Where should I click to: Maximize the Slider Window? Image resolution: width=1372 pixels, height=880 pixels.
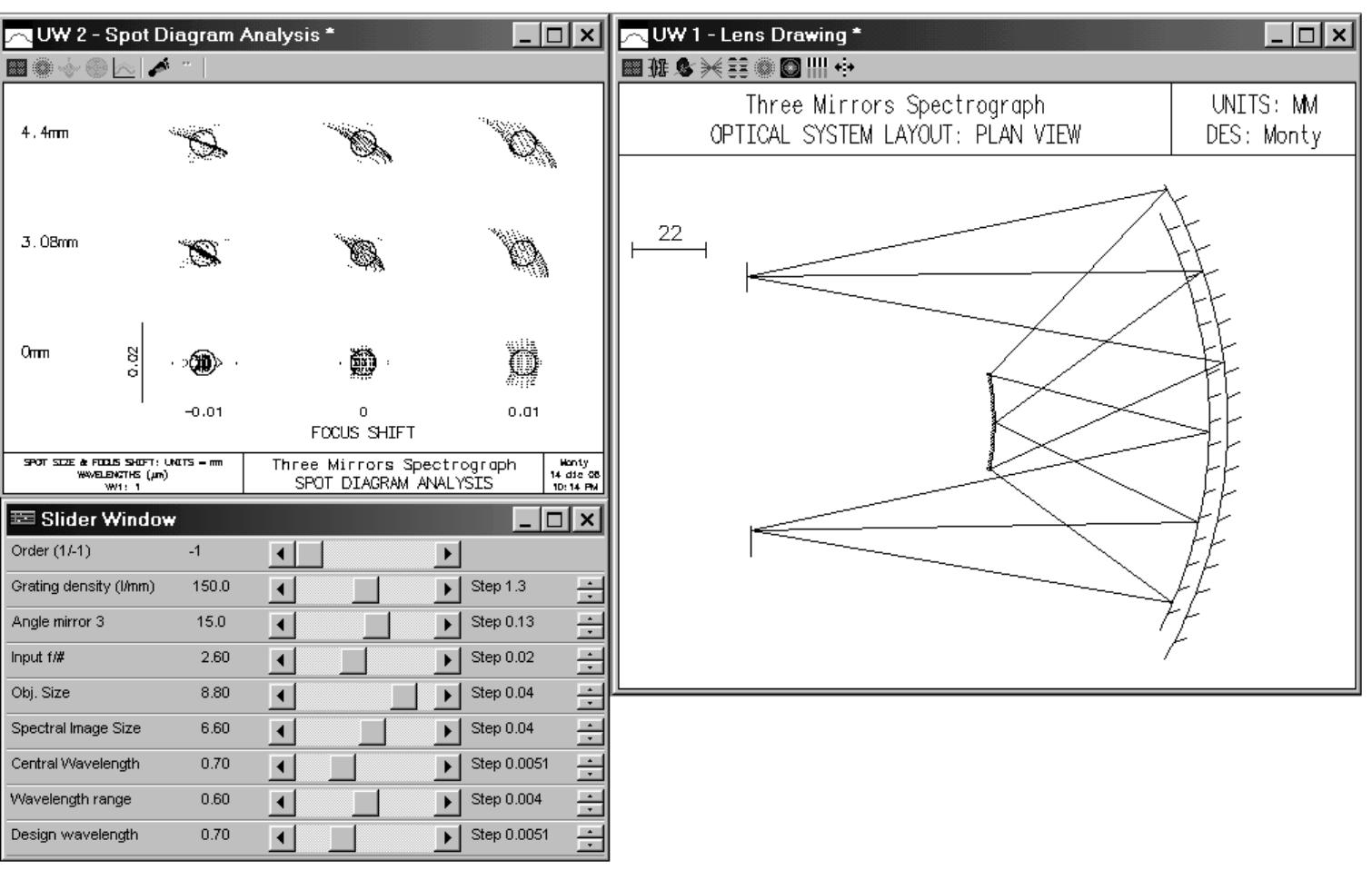(555, 519)
